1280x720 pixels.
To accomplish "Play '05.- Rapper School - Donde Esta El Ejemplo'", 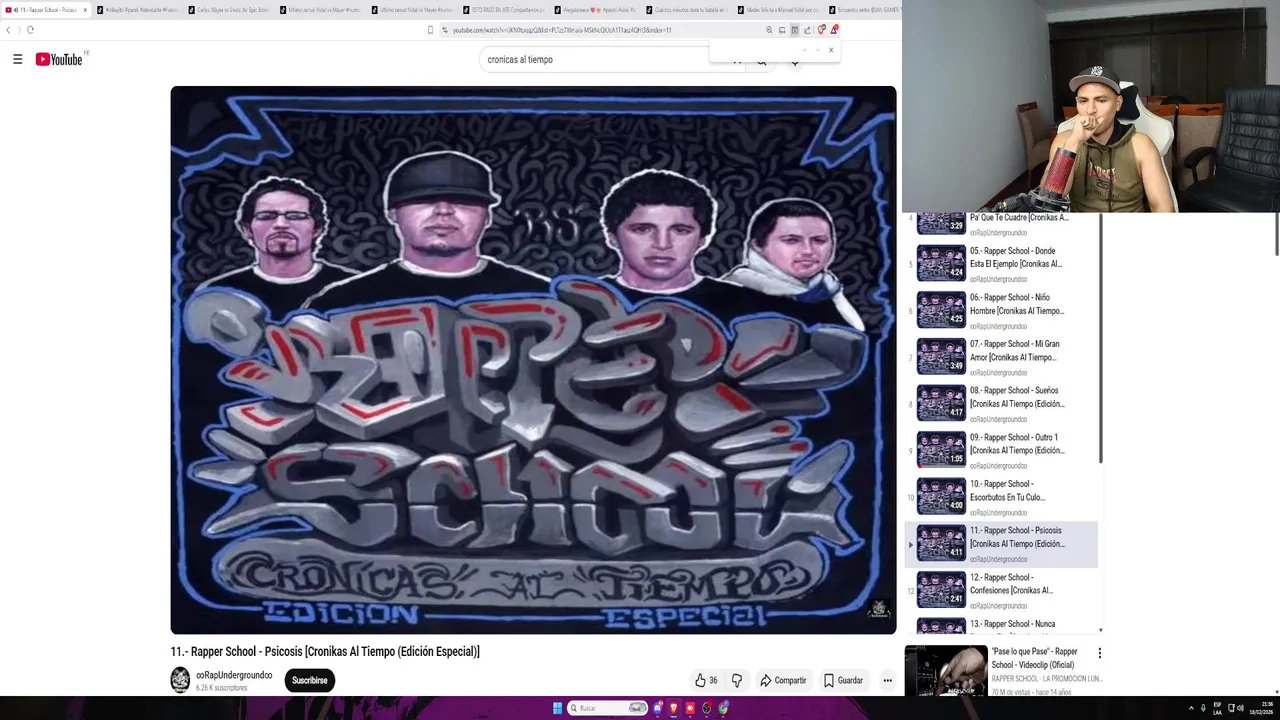I will pos(1001,264).
